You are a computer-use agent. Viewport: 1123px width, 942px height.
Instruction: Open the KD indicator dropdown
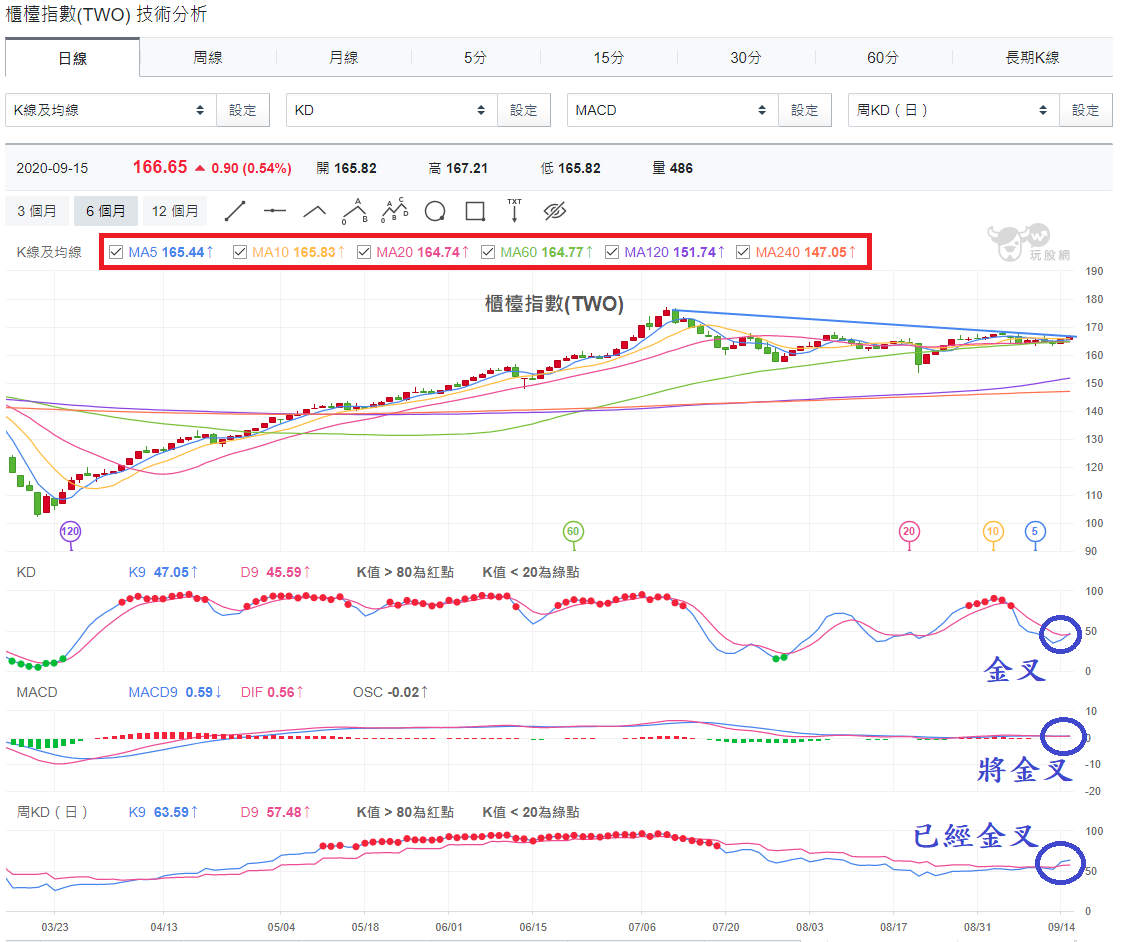coord(392,110)
